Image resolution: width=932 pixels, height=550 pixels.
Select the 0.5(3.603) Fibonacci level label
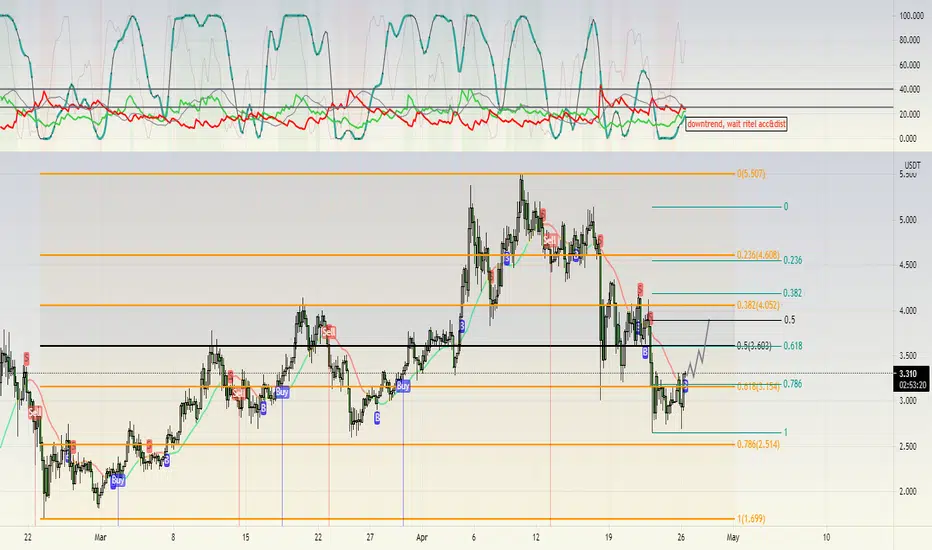[x=754, y=345]
